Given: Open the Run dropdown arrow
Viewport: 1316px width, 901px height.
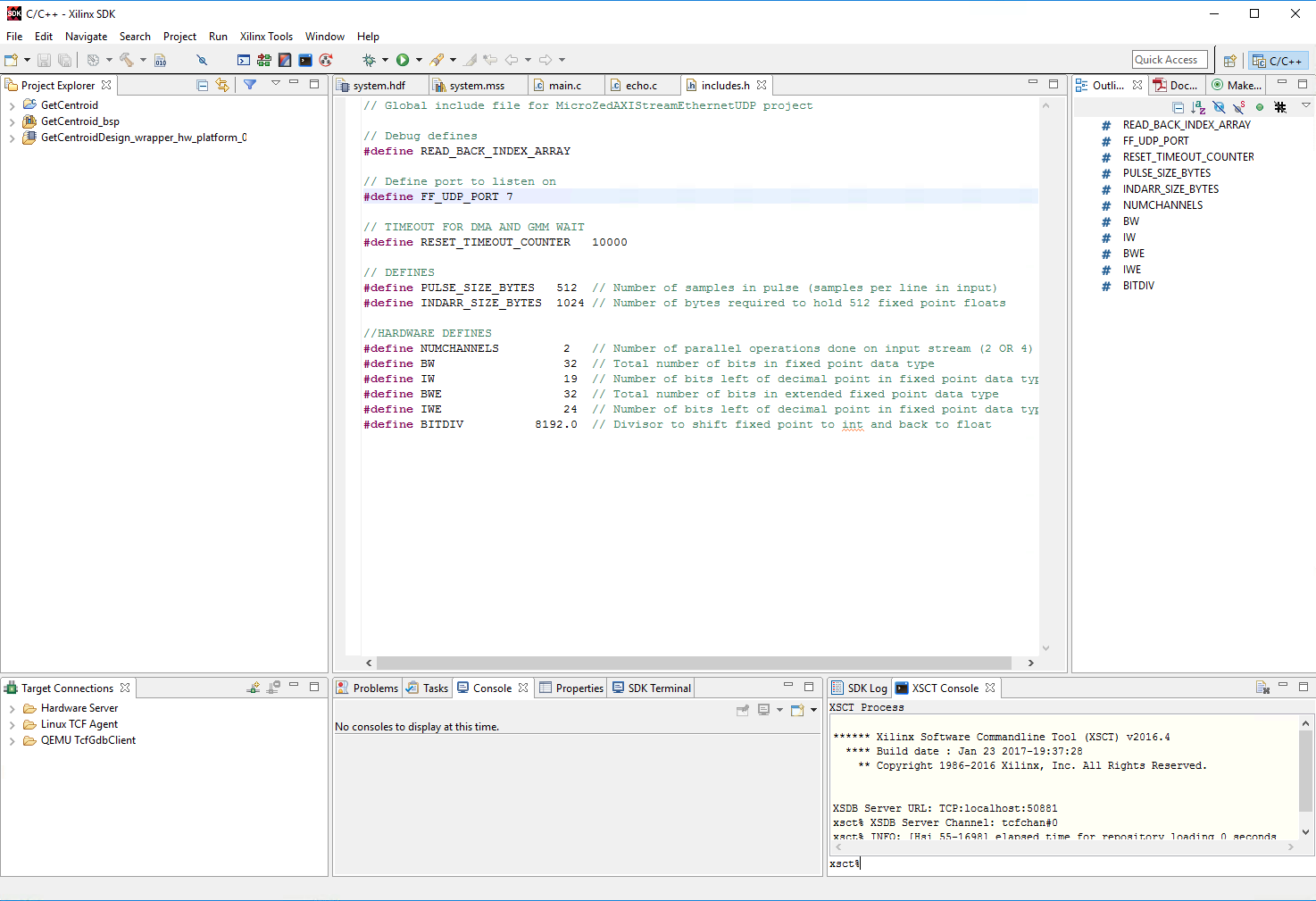Looking at the screenshot, I should click(419, 60).
